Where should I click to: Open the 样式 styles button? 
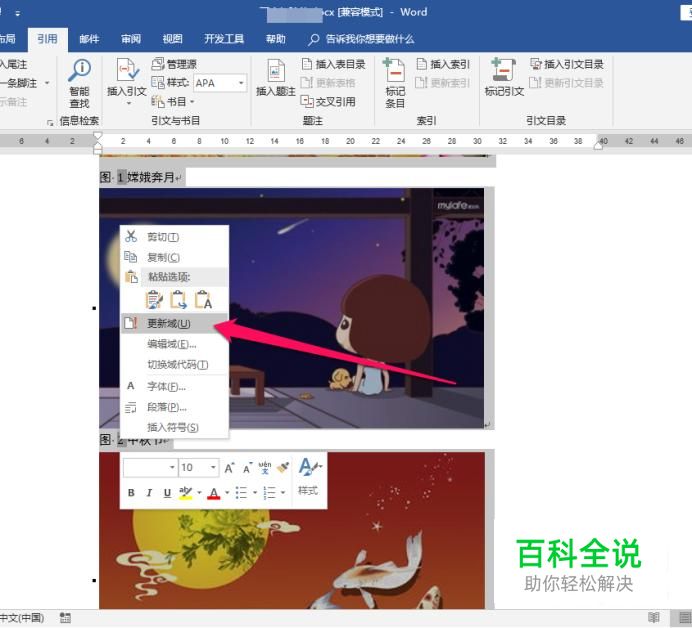click(308, 477)
